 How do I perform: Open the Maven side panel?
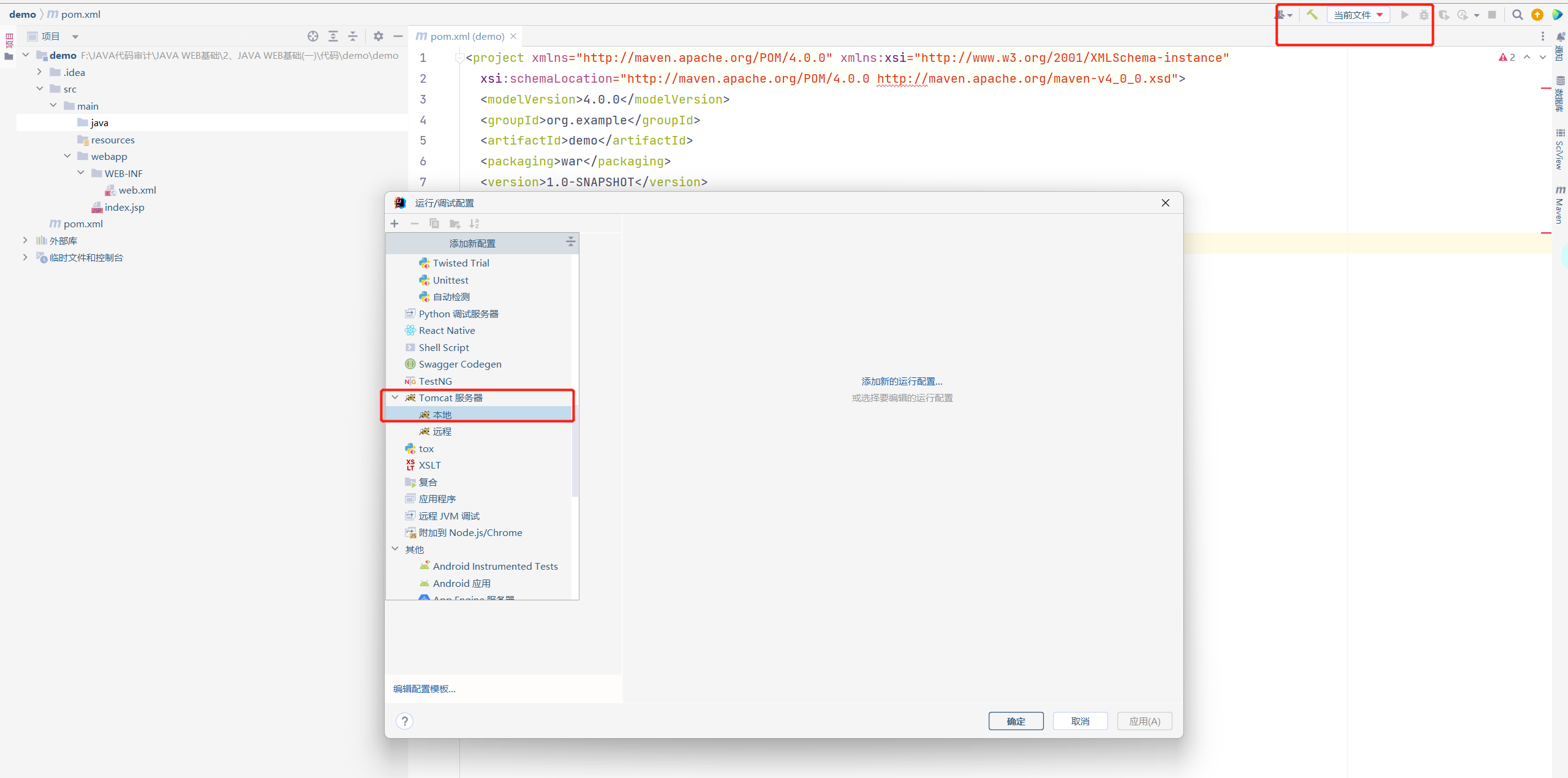point(1559,205)
